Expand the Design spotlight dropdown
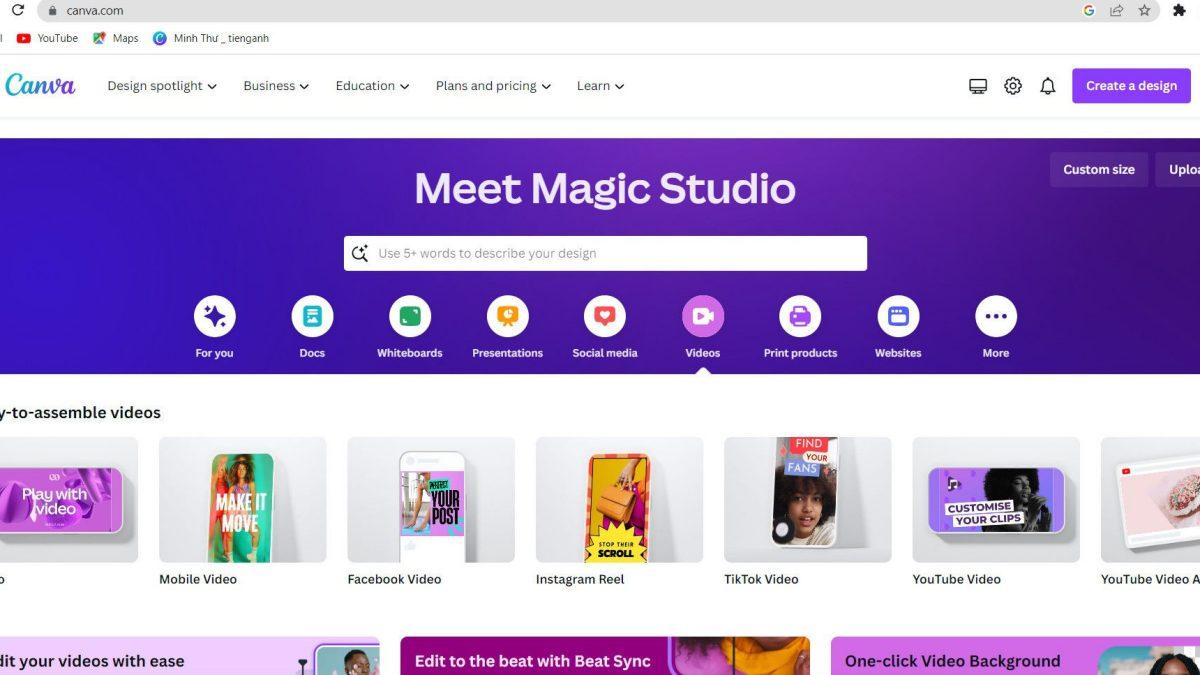The width and height of the screenshot is (1200, 675). pos(161,86)
